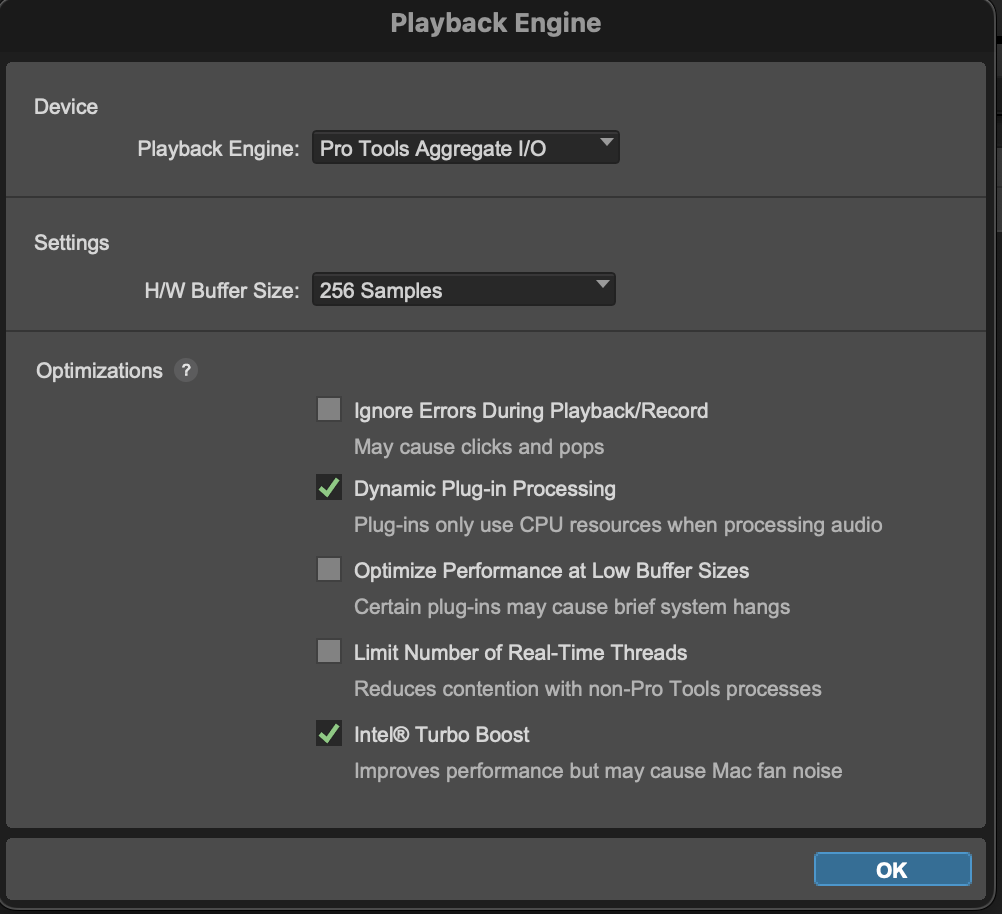The width and height of the screenshot is (1002, 914).
Task: Enable Ignore Errors During Playback/Record
Action: (330, 409)
